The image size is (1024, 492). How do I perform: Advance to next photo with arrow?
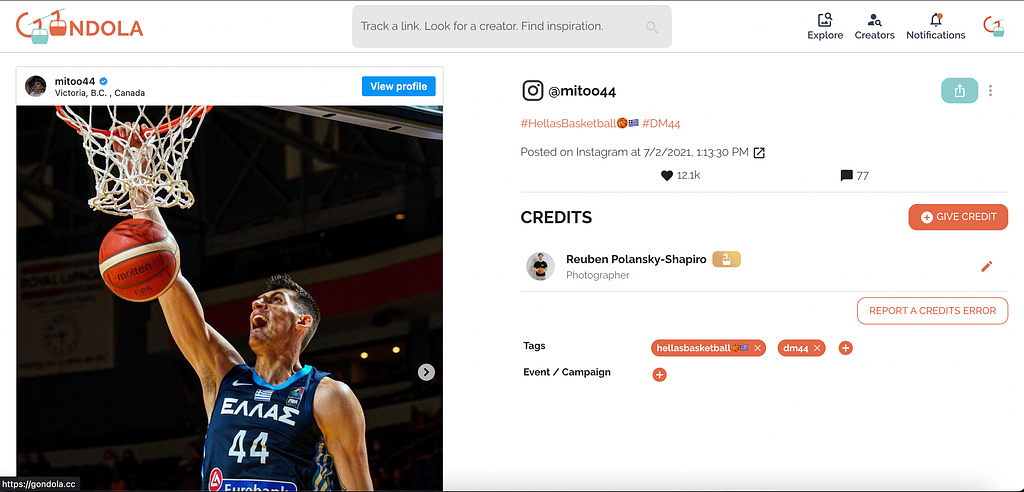426,372
